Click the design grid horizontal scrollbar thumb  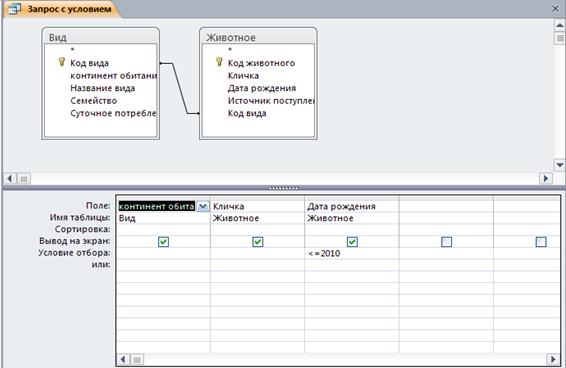click(x=137, y=359)
